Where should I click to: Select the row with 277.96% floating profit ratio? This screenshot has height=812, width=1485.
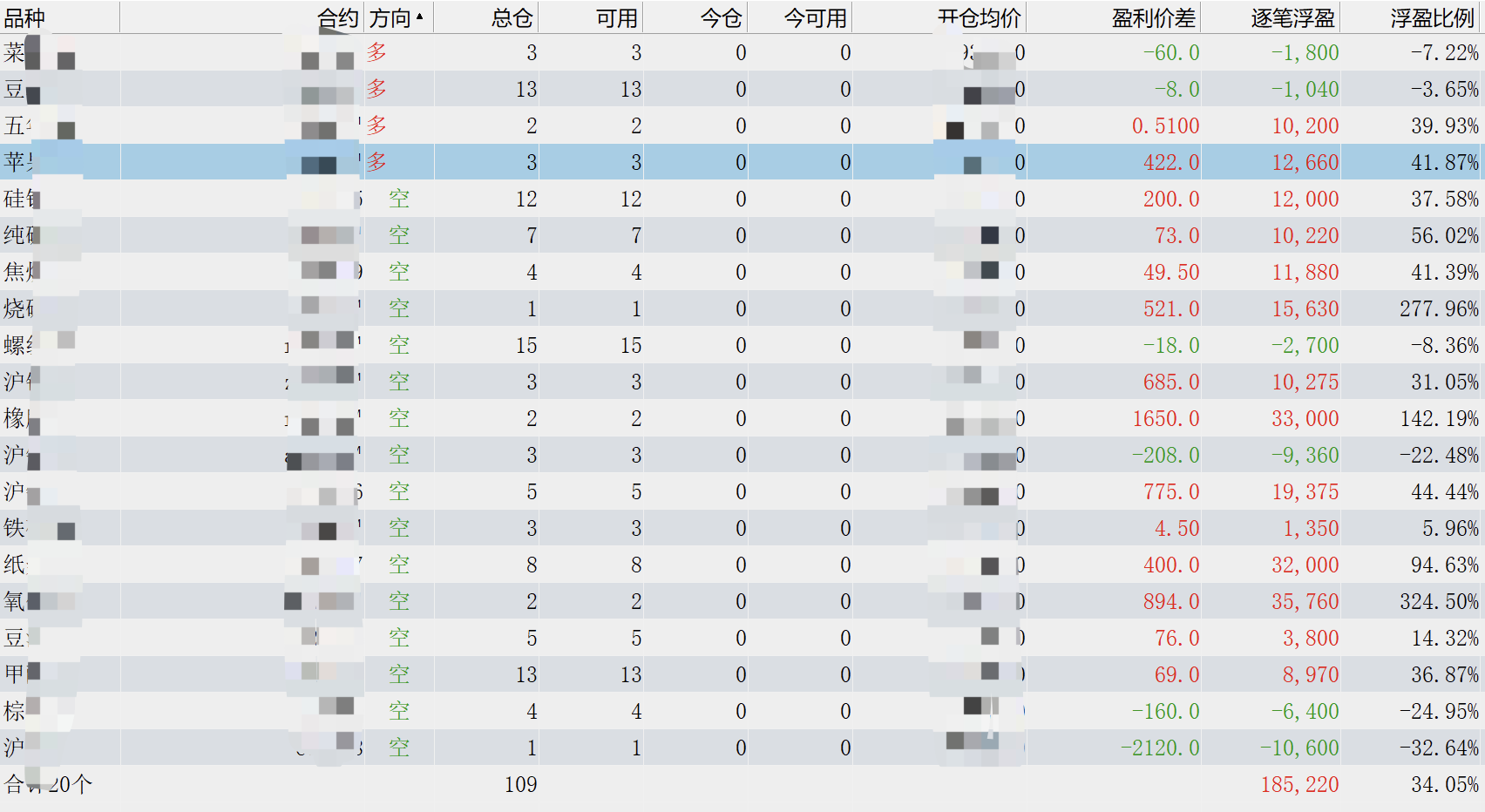point(1439,309)
